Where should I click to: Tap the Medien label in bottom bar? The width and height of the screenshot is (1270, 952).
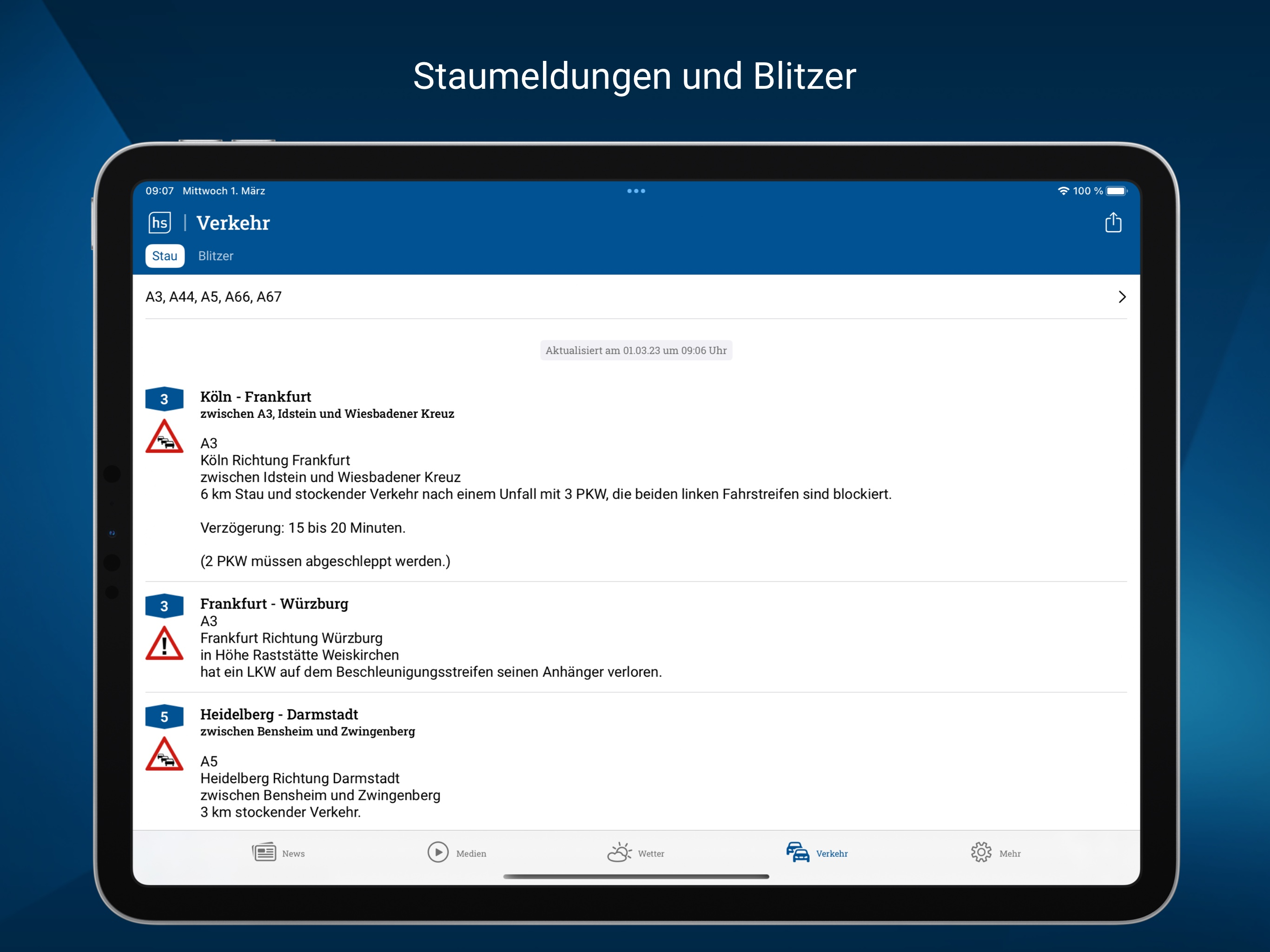(471, 854)
